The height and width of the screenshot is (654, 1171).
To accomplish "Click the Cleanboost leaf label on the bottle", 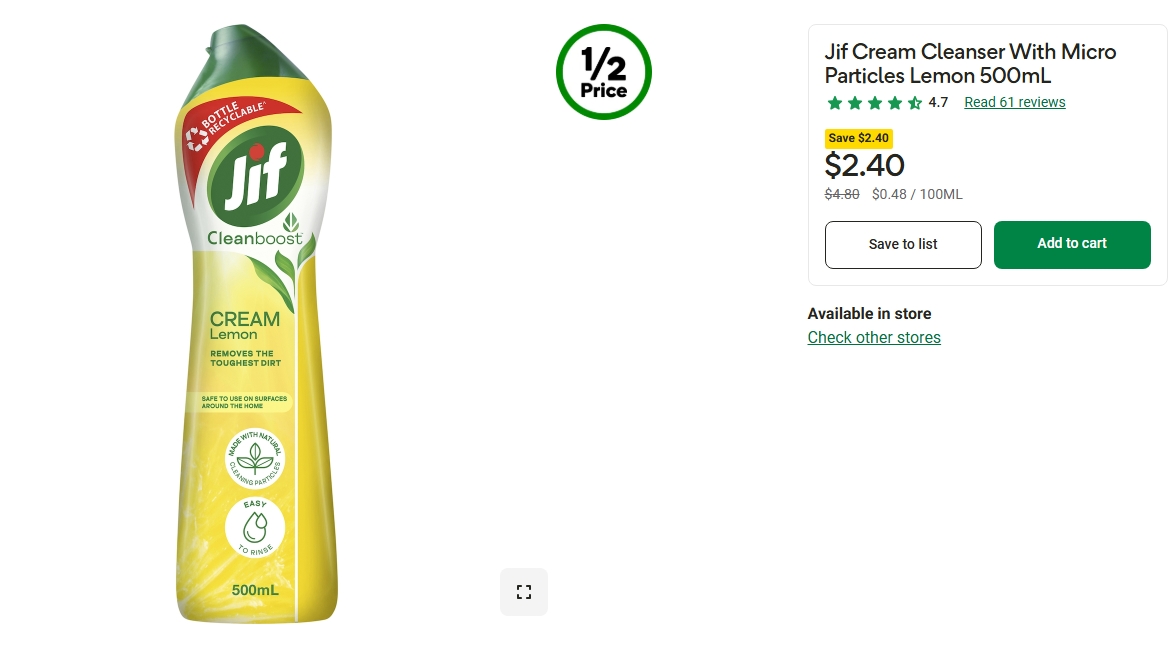I will tap(255, 237).
